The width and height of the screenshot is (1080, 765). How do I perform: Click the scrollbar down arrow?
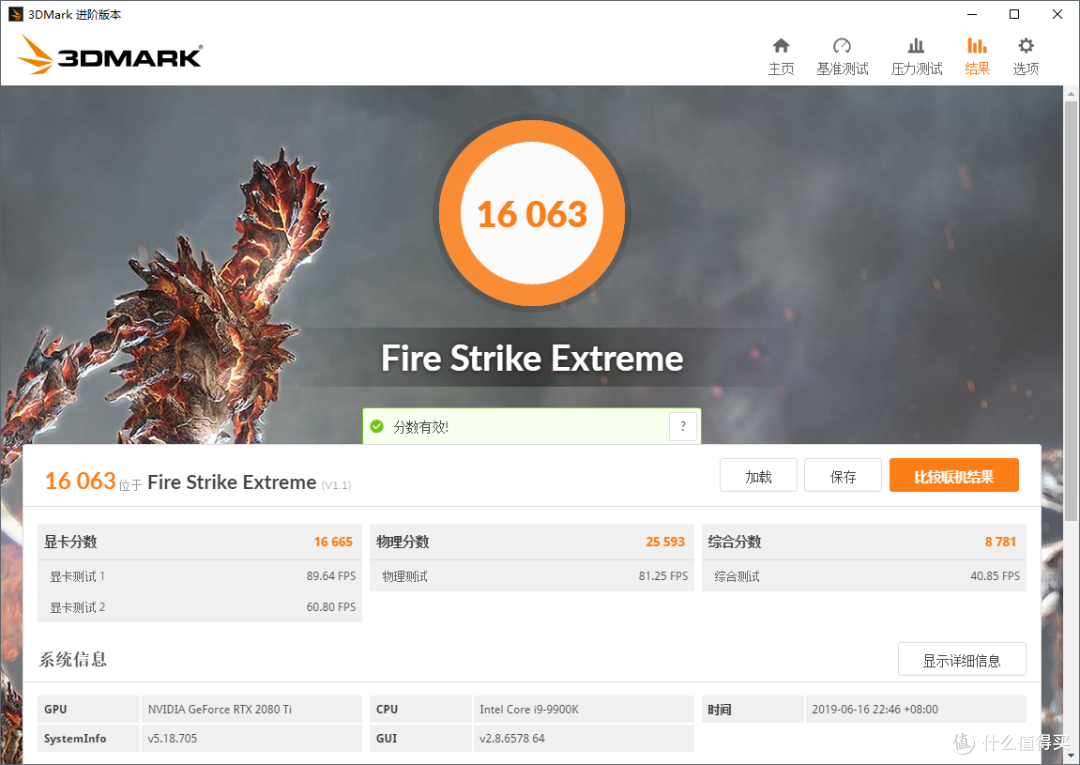[x=1071, y=757]
